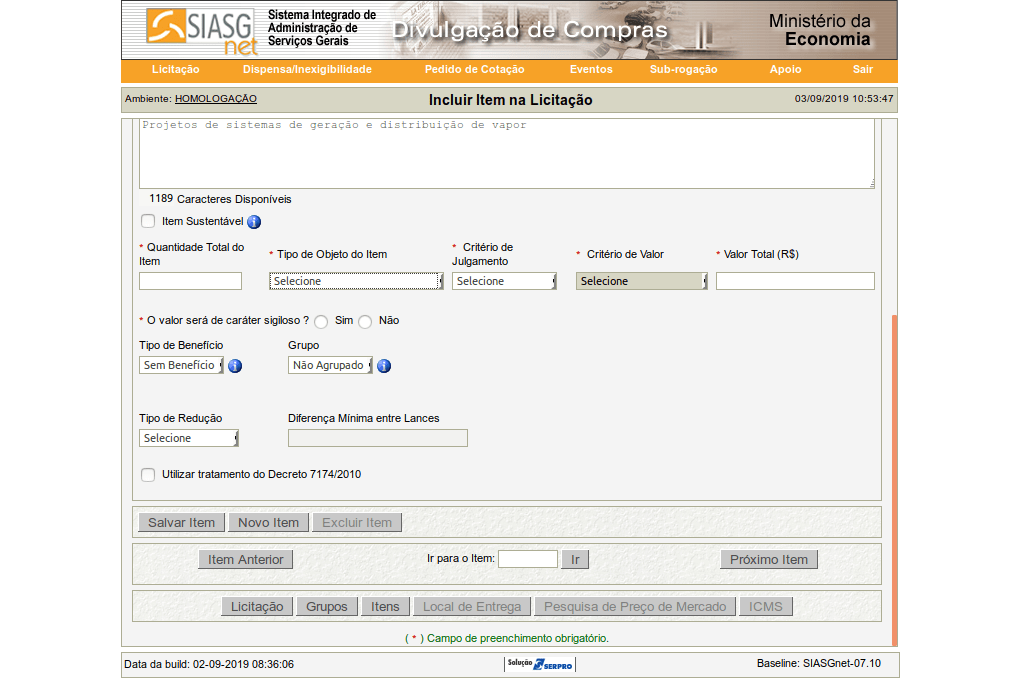The image size is (1019, 679).
Task: Click info icon beside Não Agrupado dropdown
Action: pyautogui.click(x=384, y=366)
